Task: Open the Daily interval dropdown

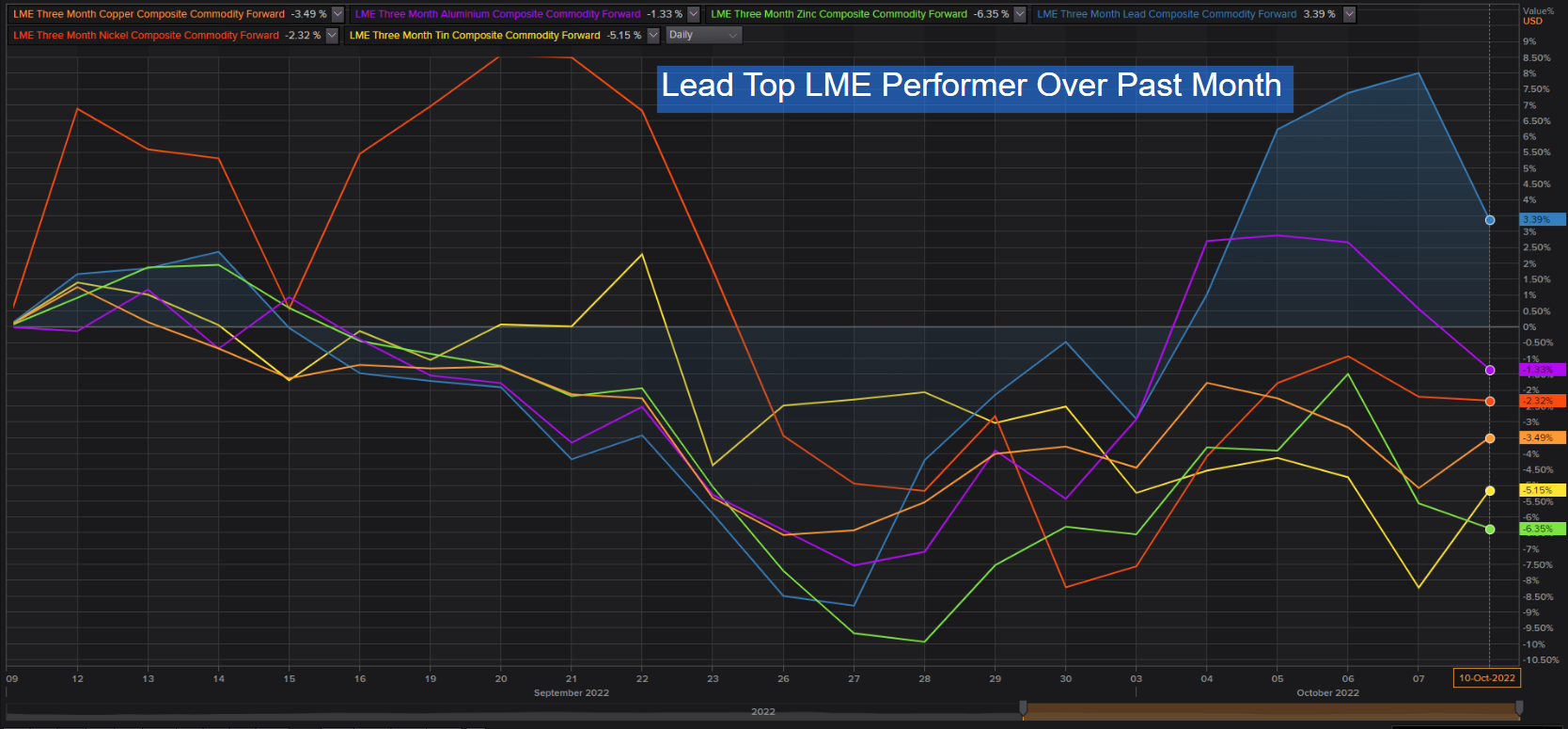Action: 703,35
